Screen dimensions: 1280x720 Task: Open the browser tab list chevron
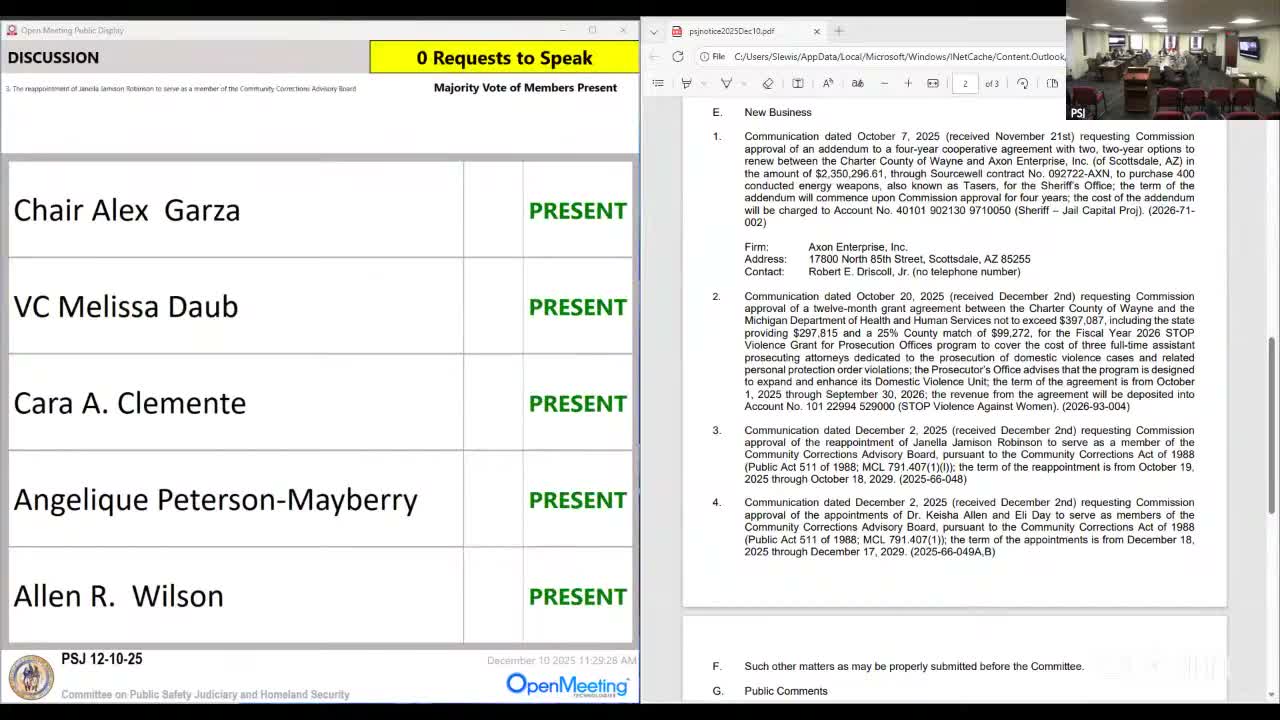(654, 31)
